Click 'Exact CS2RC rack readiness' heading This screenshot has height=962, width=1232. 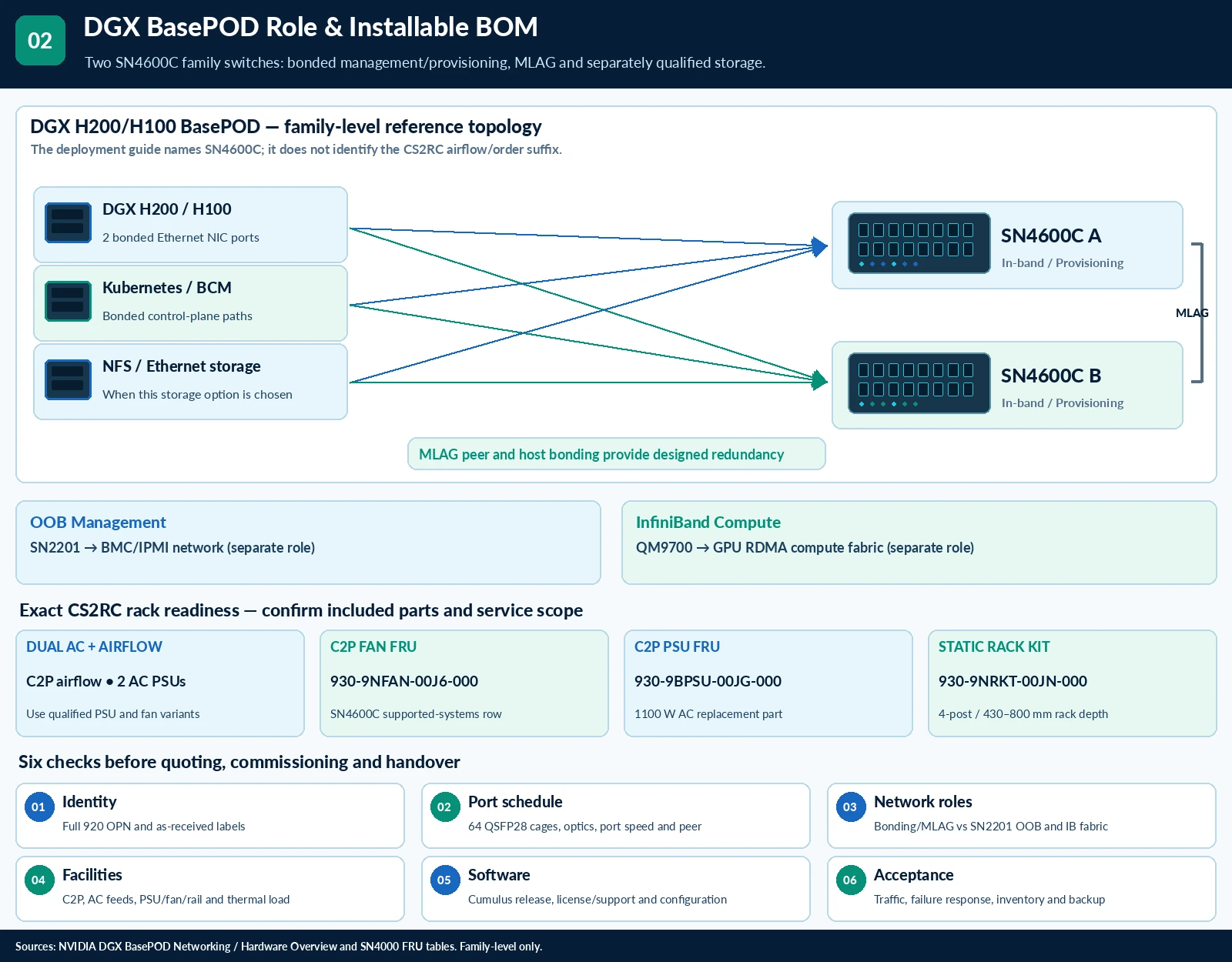[x=301, y=610]
